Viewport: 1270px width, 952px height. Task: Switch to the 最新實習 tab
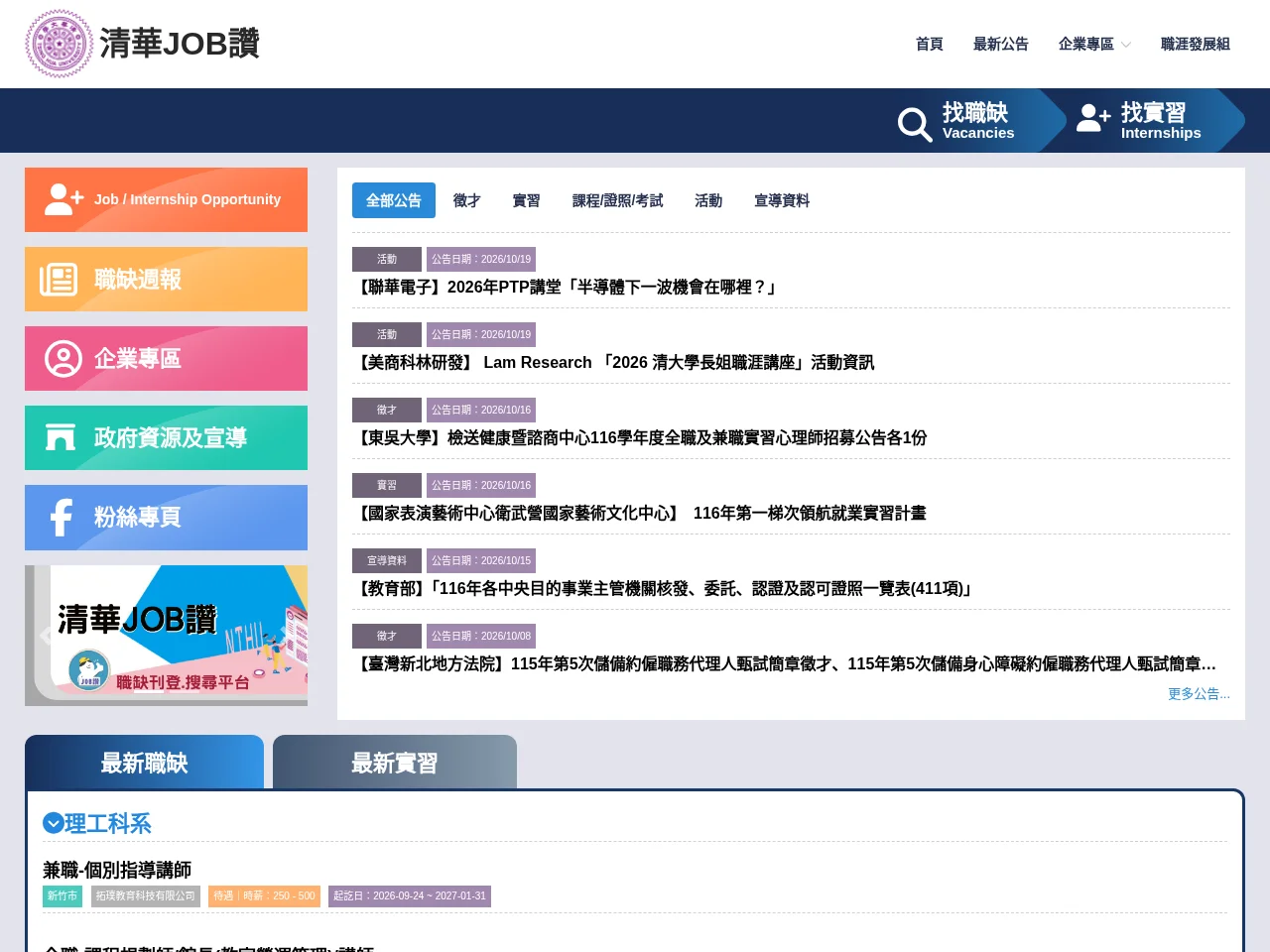coord(395,763)
